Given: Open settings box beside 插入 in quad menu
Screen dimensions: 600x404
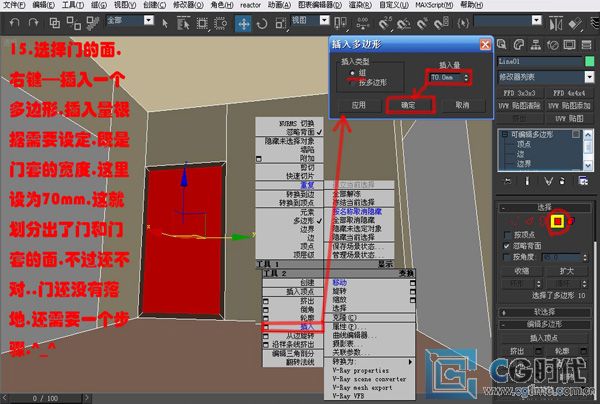Looking at the screenshot, I should (266, 327).
